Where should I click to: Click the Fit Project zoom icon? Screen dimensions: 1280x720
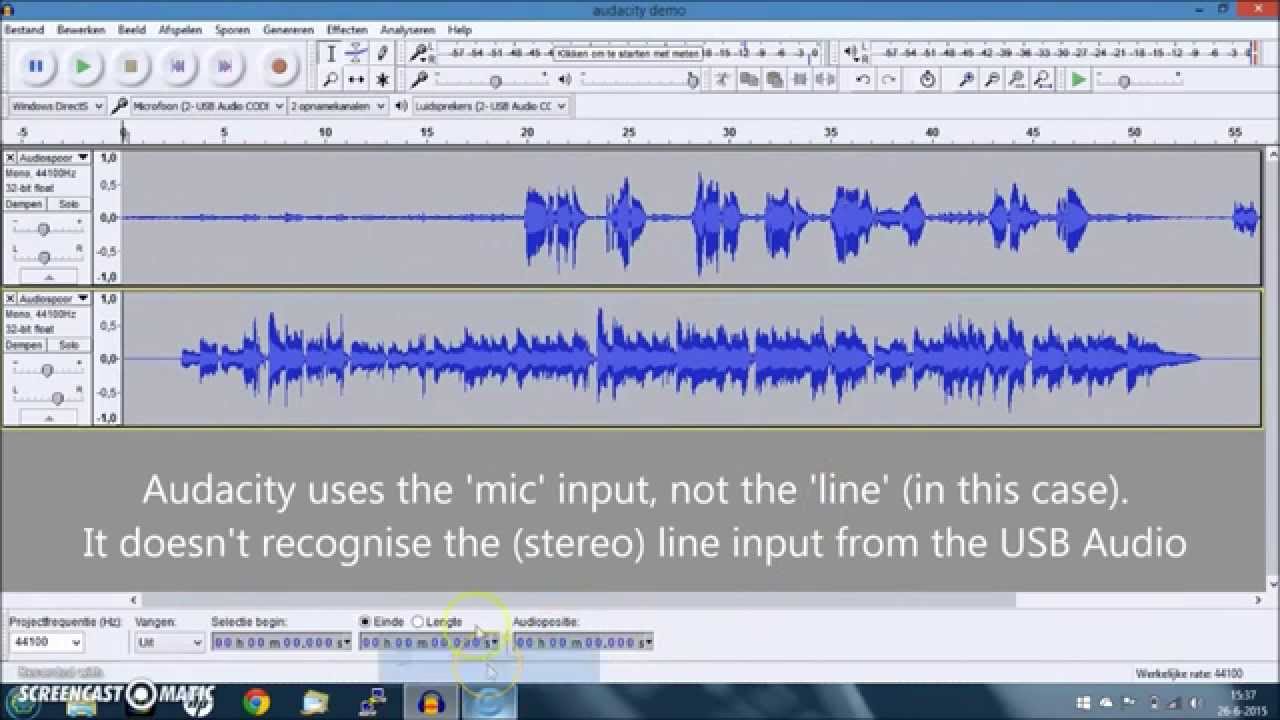point(1042,80)
